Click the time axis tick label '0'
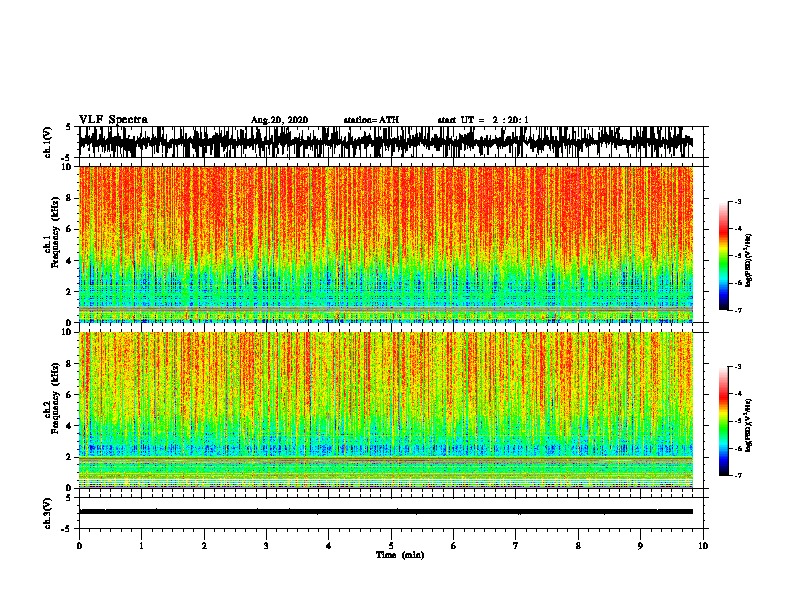The image size is (792, 612). [x=79, y=546]
